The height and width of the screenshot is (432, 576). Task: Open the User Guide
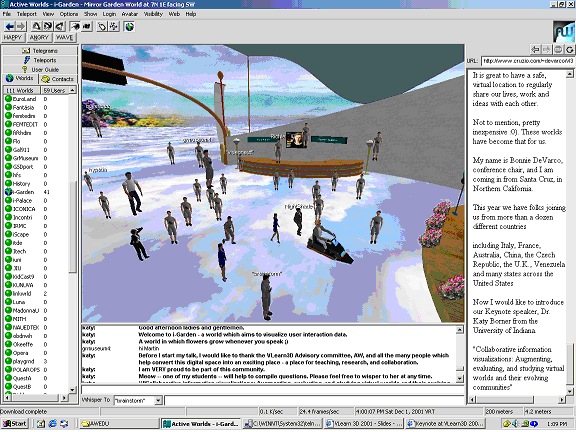pyautogui.click(x=40, y=69)
